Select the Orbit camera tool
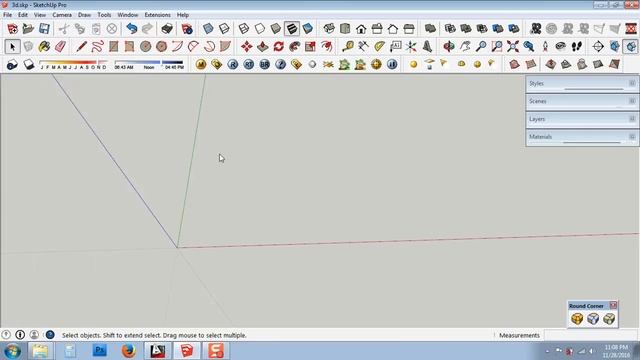Screen dimensions: 640x360 (449, 47)
